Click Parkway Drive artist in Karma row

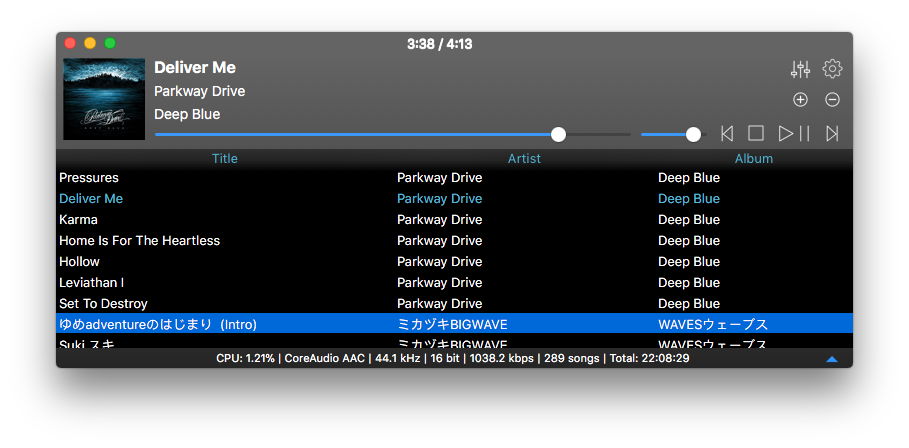(439, 220)
